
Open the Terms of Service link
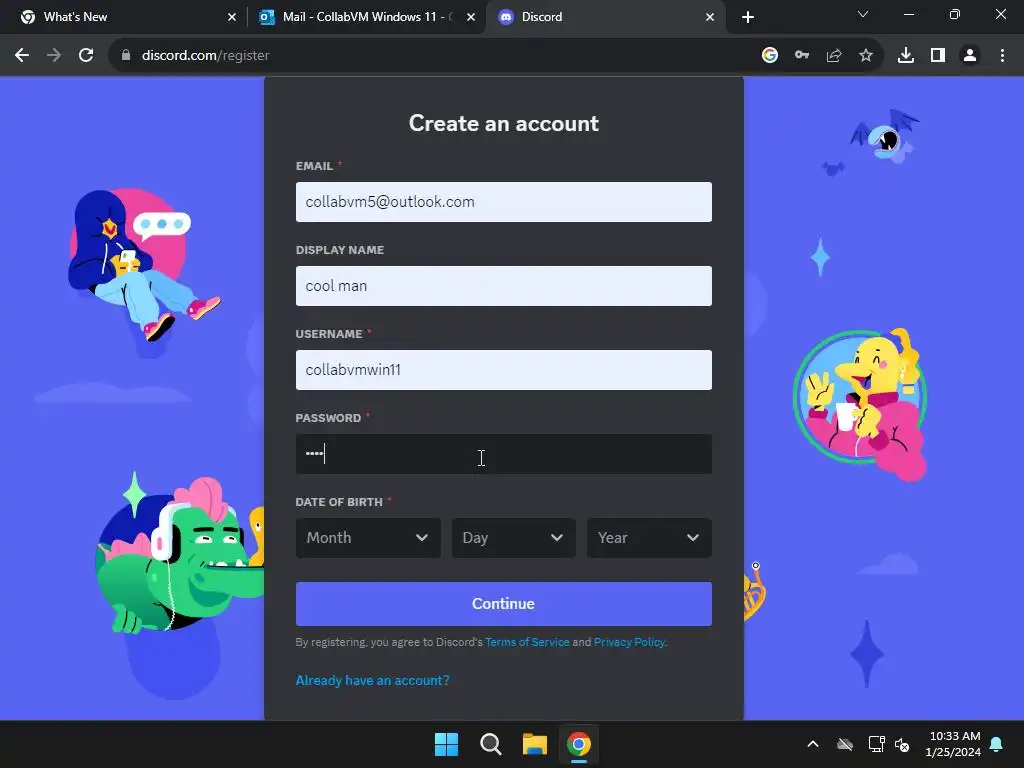[527, 642]
